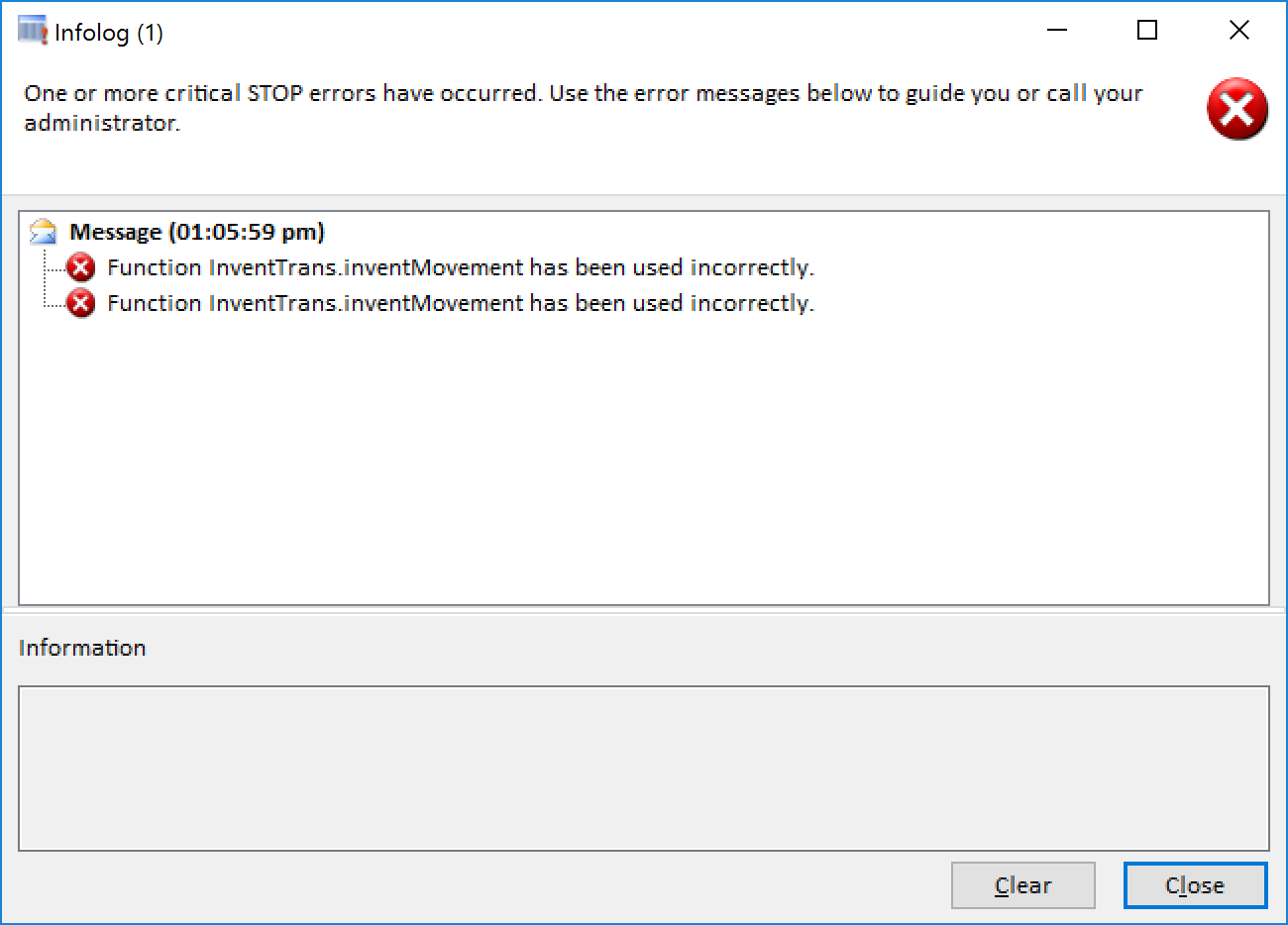1288x925 pixels.
Task: Close the window using the title bar X
Action: (x=1238, y=31)
